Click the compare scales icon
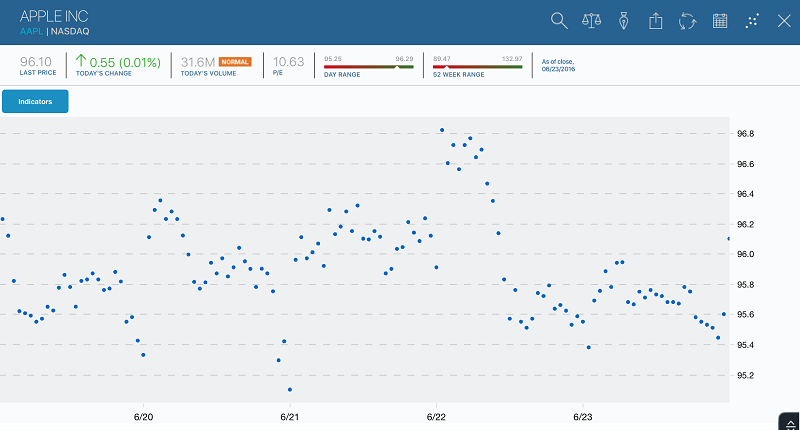Viewport: 800px width, 430px height. tap(591, 21)
